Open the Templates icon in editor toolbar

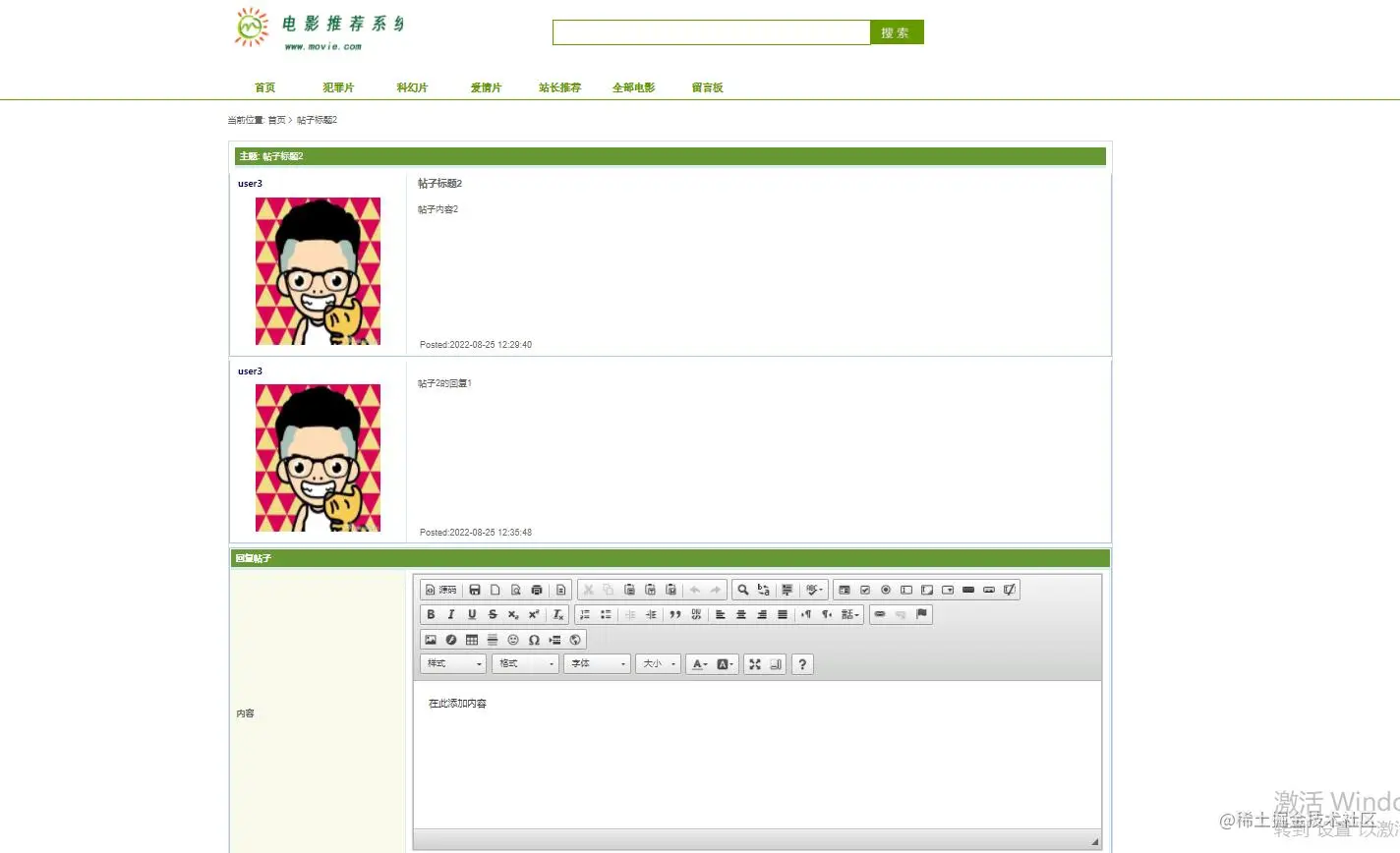coord(561,590)
